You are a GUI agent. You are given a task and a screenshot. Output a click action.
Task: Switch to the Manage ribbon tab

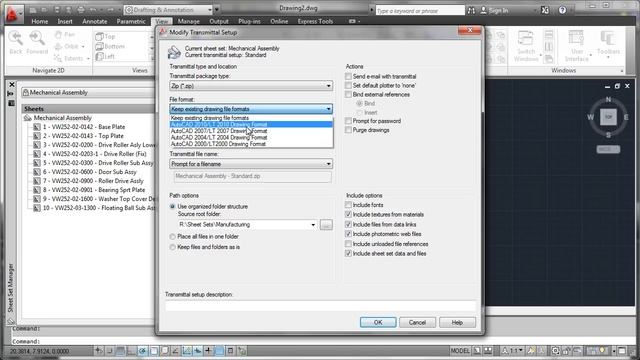189,21
